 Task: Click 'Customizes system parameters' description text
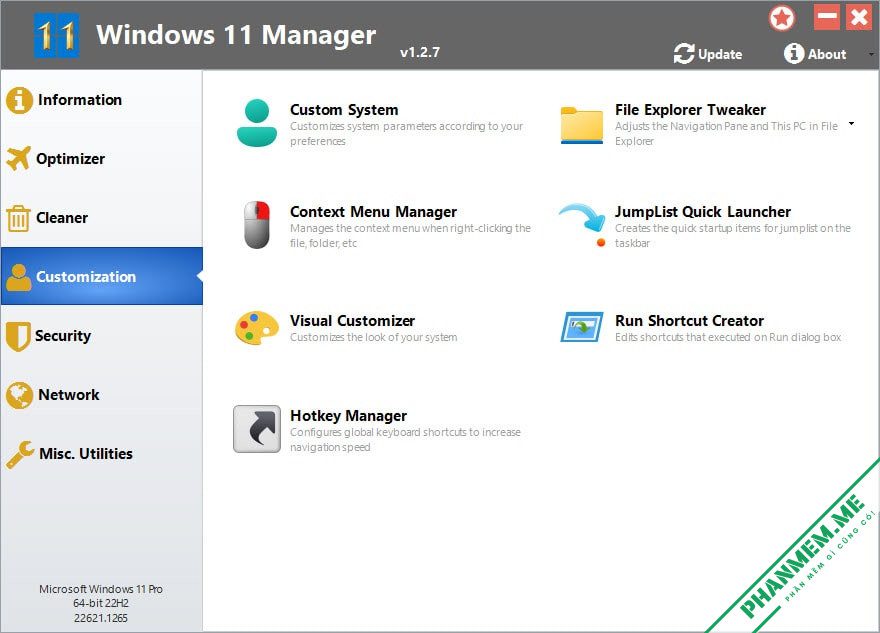406,134
